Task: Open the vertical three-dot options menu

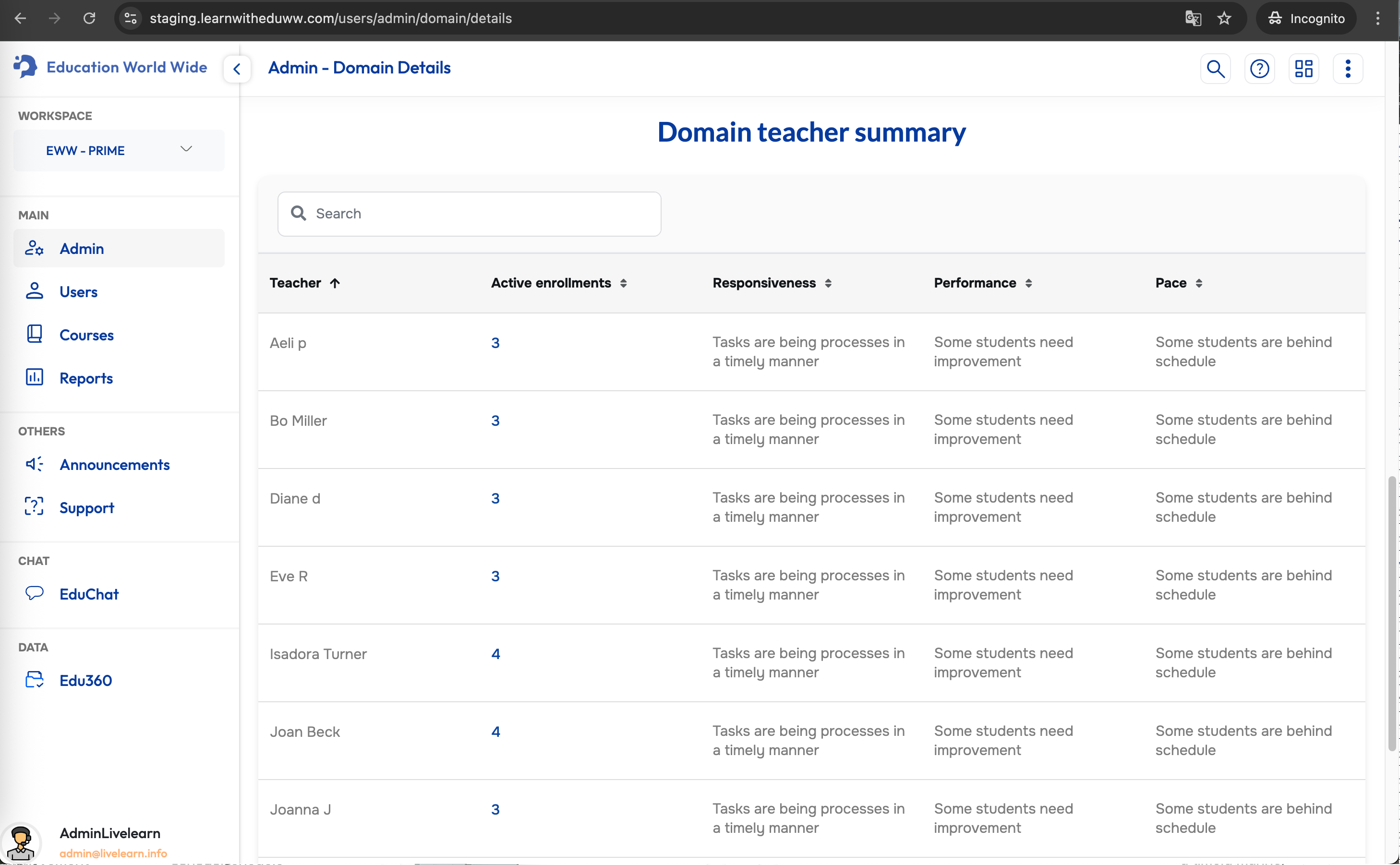Action: (1347, 69)
